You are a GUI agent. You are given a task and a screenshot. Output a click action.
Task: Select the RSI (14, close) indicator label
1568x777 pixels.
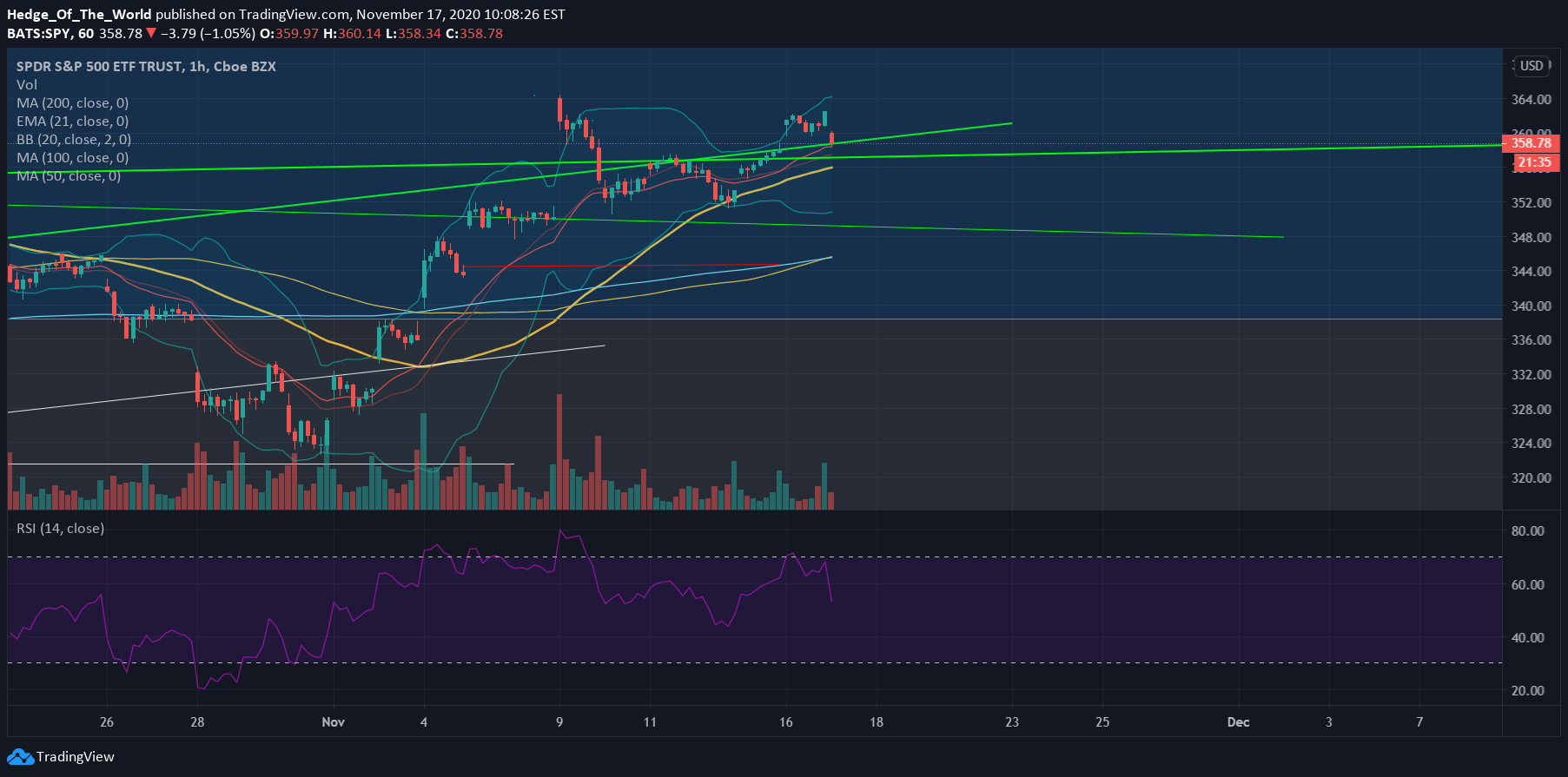click(61, 529)
